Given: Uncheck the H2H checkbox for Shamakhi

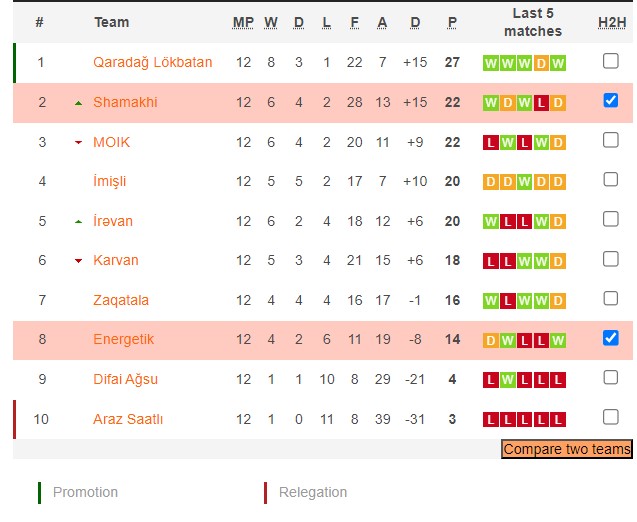Looking at the screenshot, I should (x=611, y=100).
